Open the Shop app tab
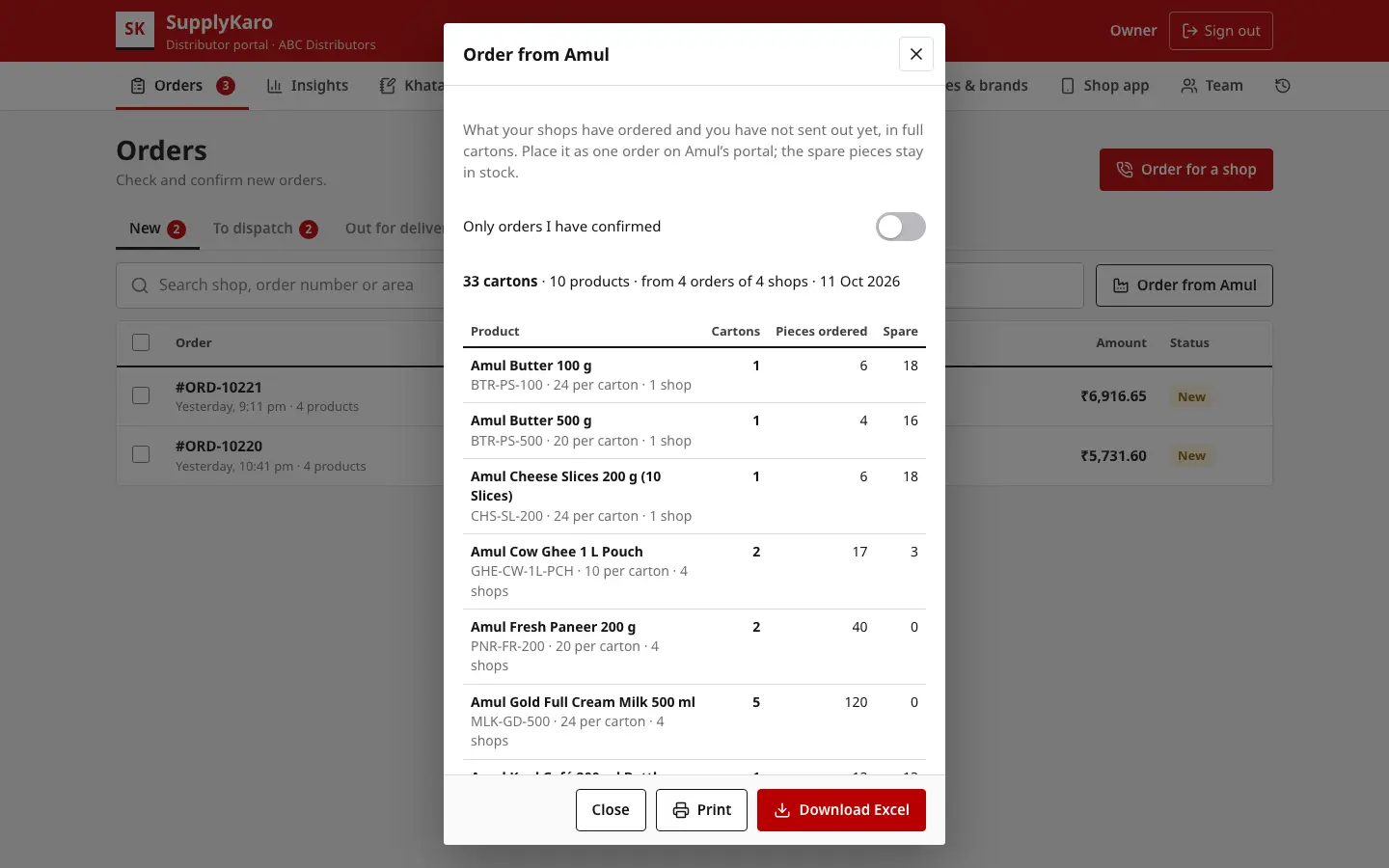 (x=1105, y=86)
